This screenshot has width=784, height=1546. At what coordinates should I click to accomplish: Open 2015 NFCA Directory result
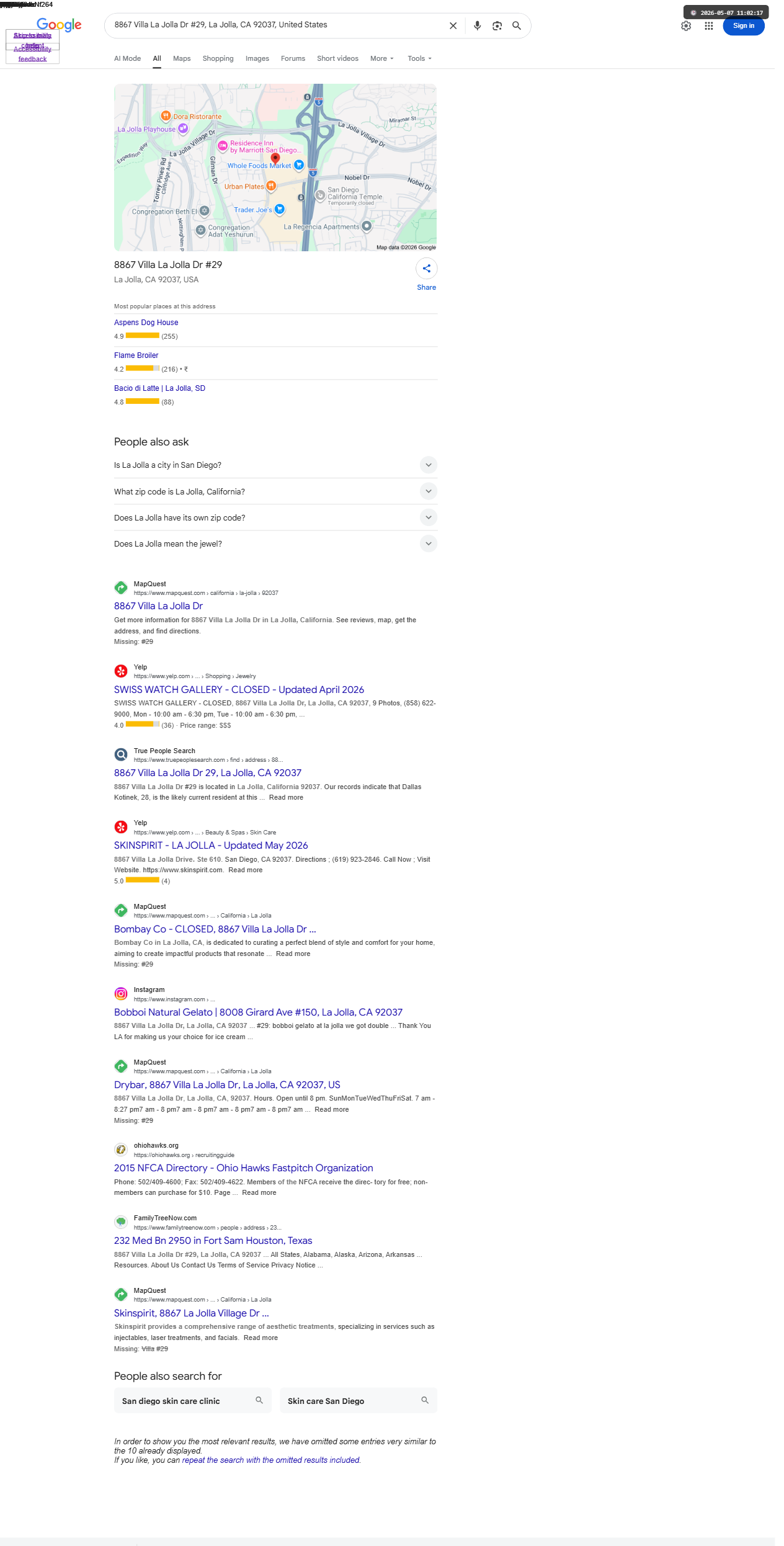pyautogui.click(x=244, y=1168)
